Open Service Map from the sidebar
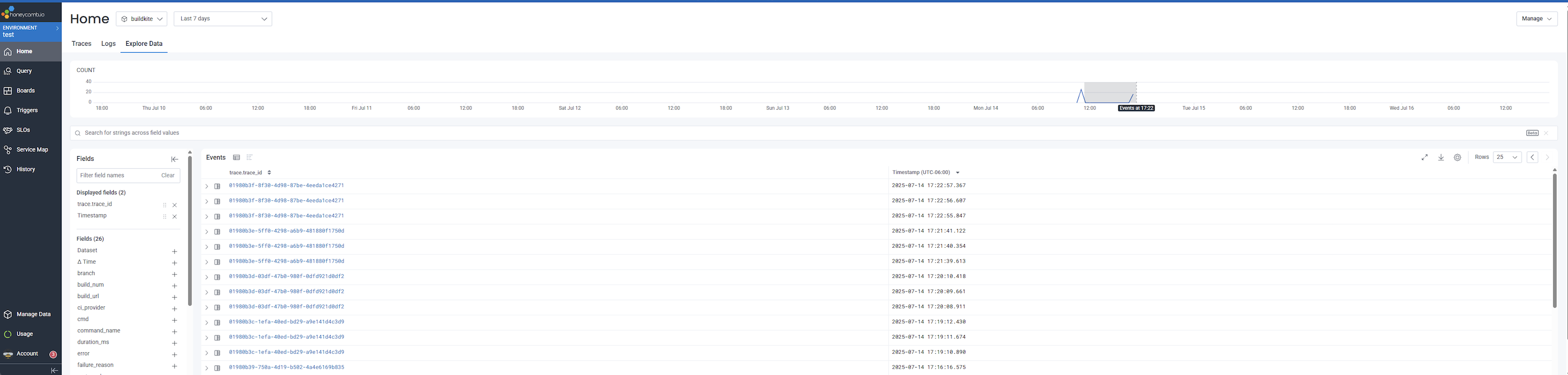This screenshot has width=1568, height=375. tap(31, 150)
